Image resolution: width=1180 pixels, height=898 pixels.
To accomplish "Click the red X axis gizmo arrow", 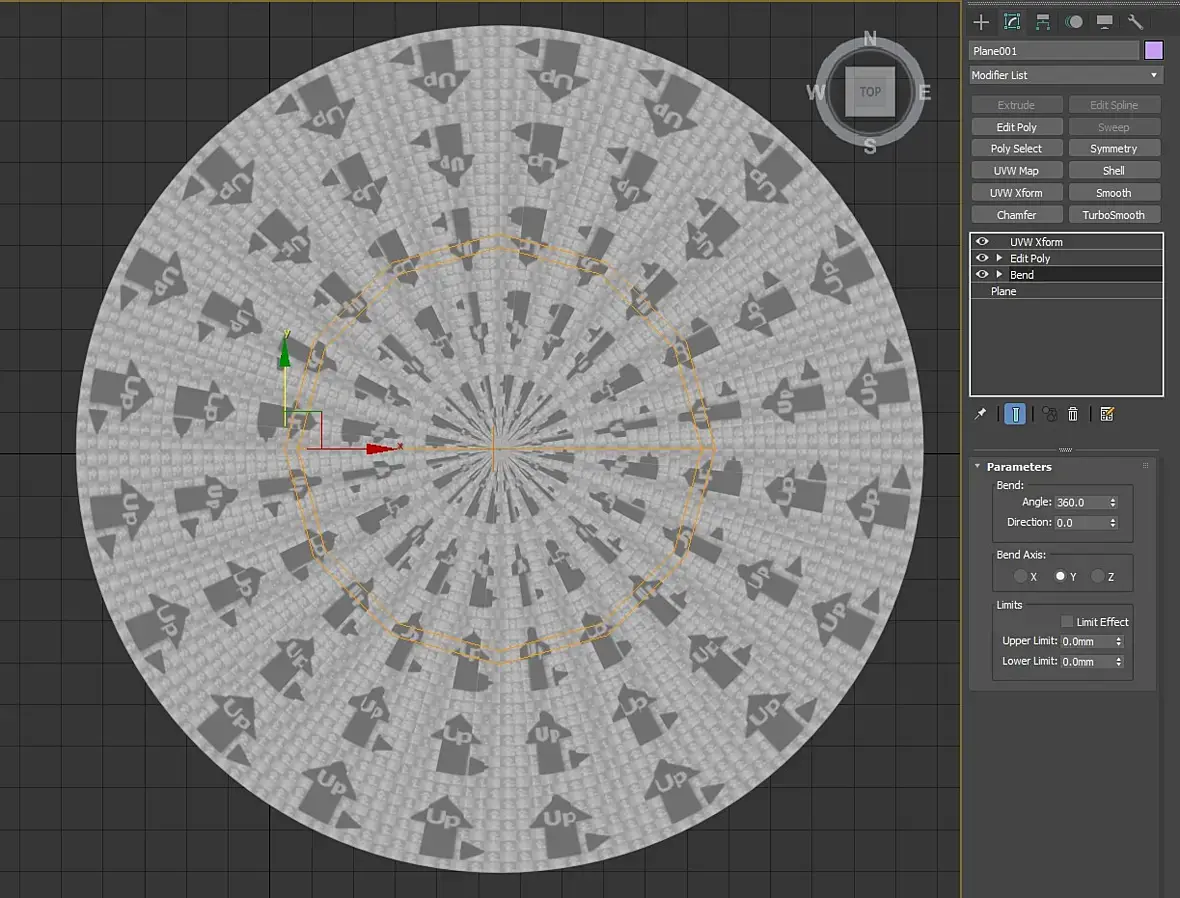I will pyautogui.click(x=382, y=449).
